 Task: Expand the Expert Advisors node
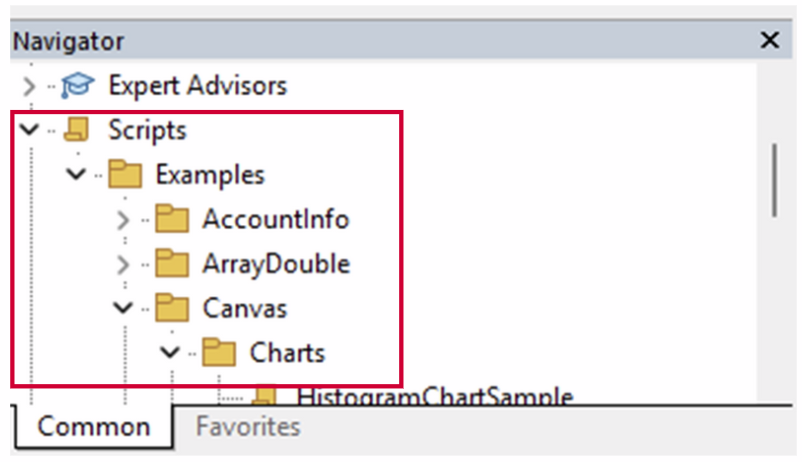tap(29, 86)
